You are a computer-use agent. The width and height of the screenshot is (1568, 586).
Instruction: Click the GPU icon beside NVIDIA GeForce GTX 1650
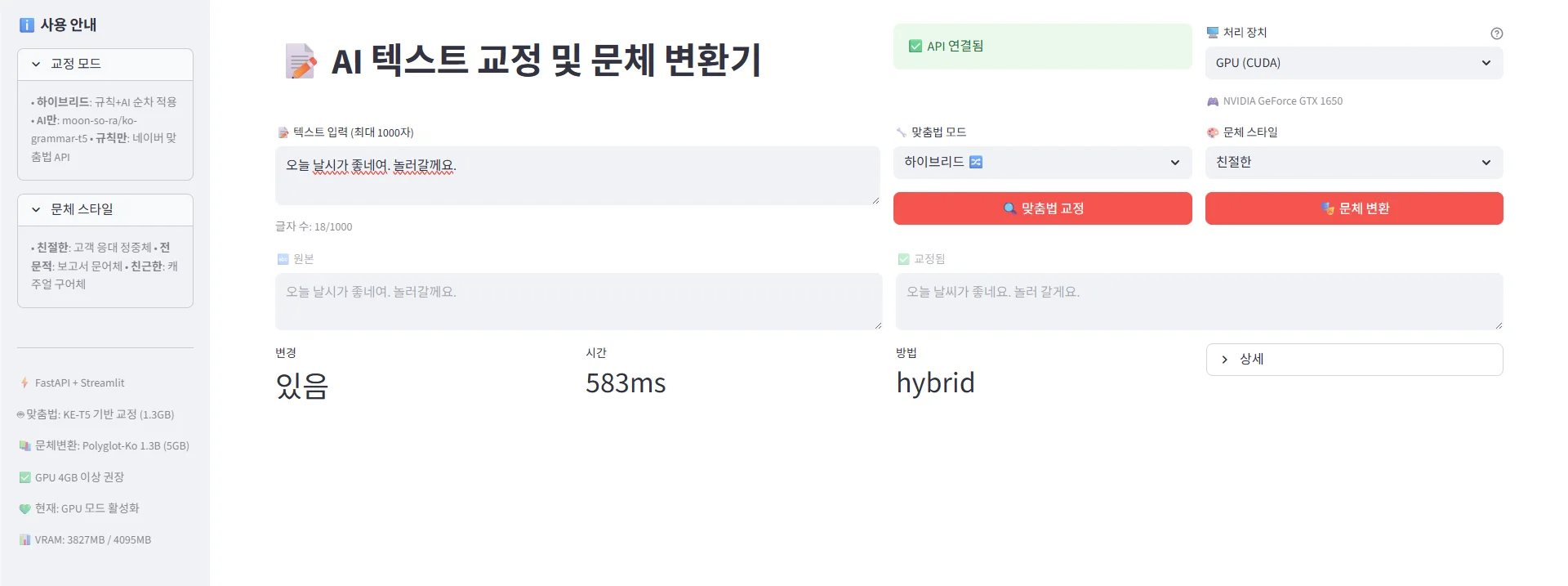[x=1212, y=101]
